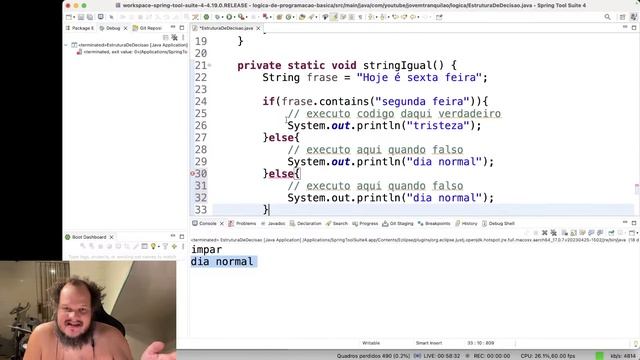Click the green plus icon in Boot Dashboard
640x360 pixels.
[174, 247]
